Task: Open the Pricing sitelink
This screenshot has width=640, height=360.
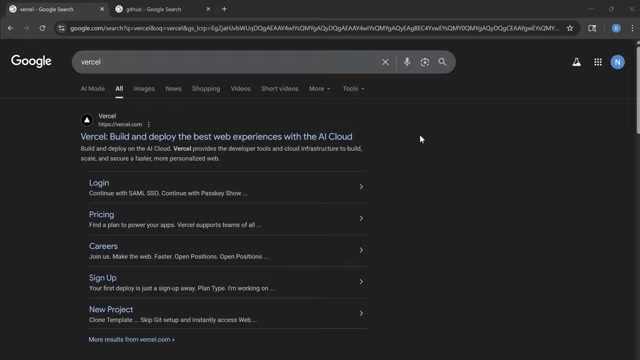Action: (102, 214)
